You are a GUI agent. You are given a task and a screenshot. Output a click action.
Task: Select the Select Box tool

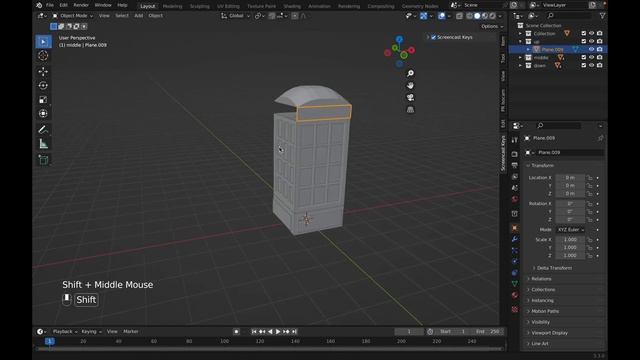coord(43,42)
